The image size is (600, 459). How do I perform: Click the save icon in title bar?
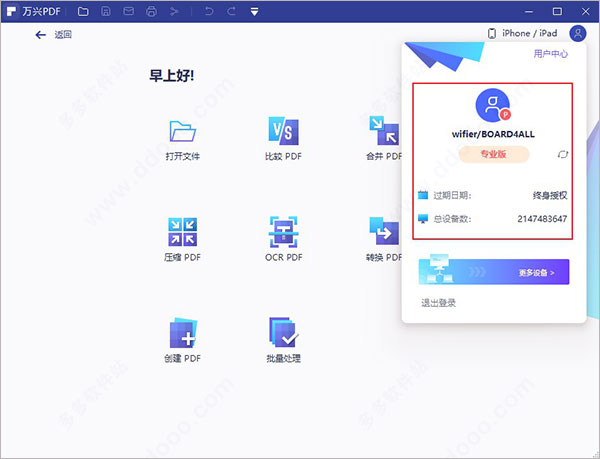pos(106,11)
